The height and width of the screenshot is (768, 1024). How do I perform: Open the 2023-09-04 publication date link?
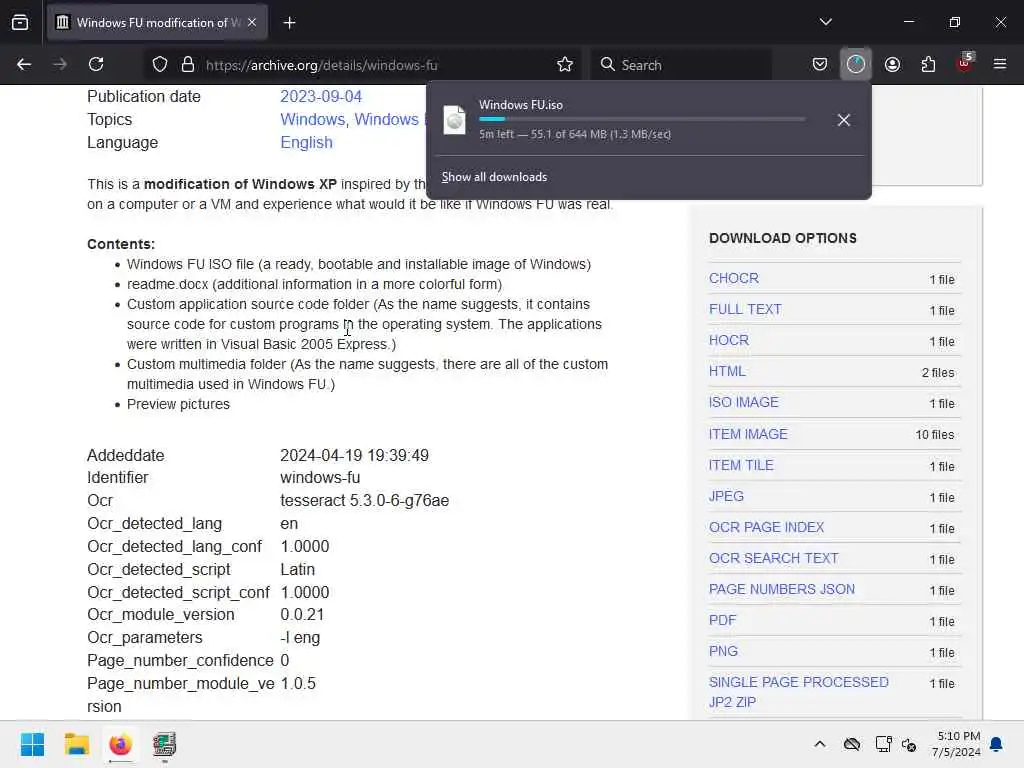[x=321, y=97]
